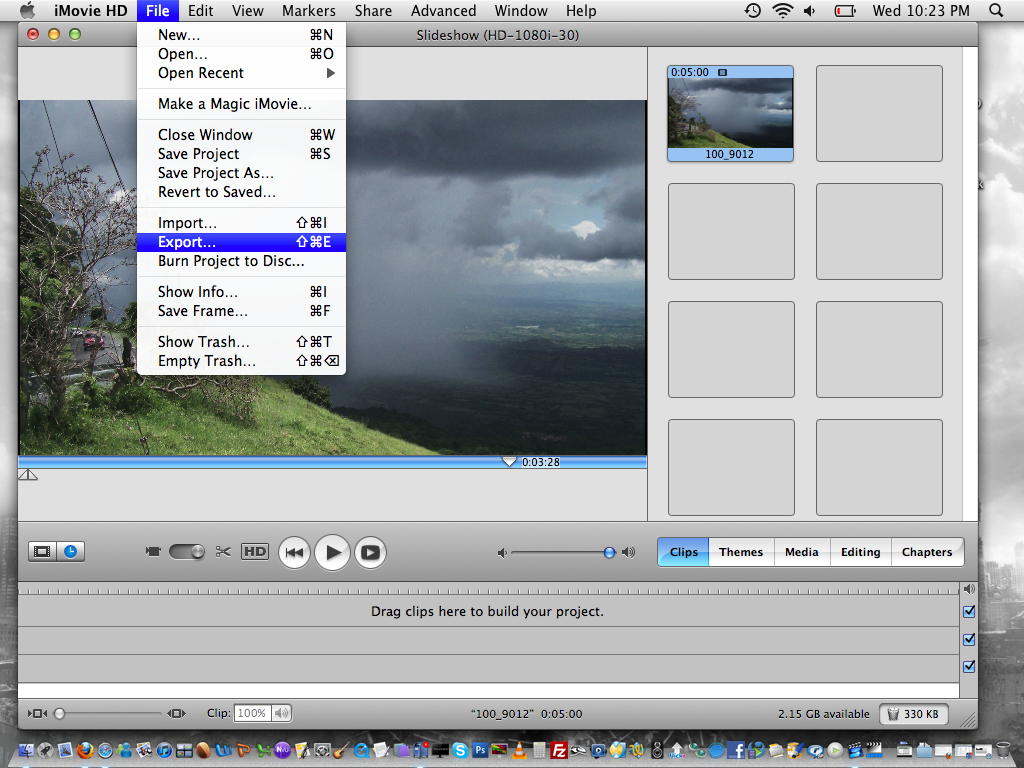
Task: Open the Share menu
Action: tap(373, 10)
